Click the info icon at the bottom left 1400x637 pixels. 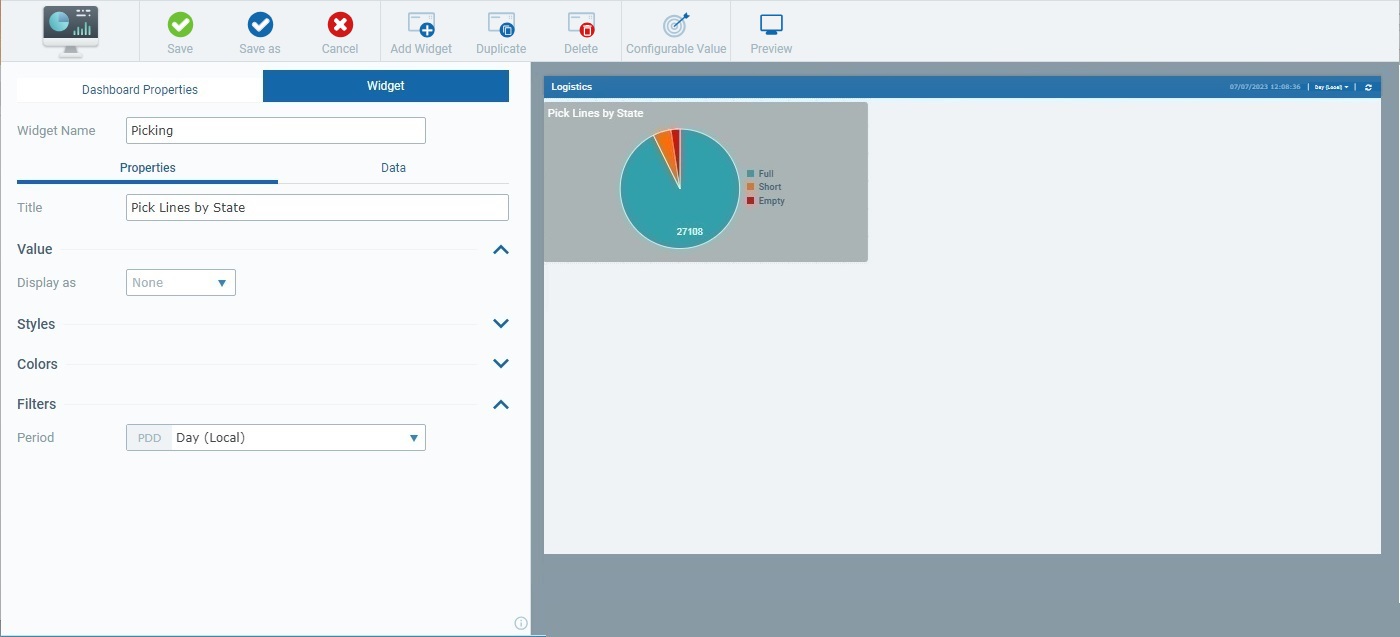[520, 622]
